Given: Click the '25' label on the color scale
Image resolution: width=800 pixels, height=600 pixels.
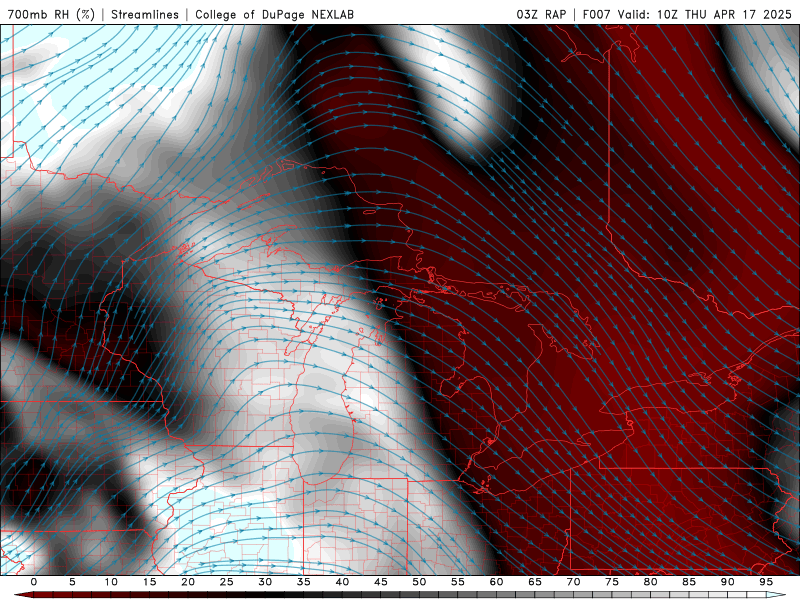Looking at the screenshot, I should [227, 582].
